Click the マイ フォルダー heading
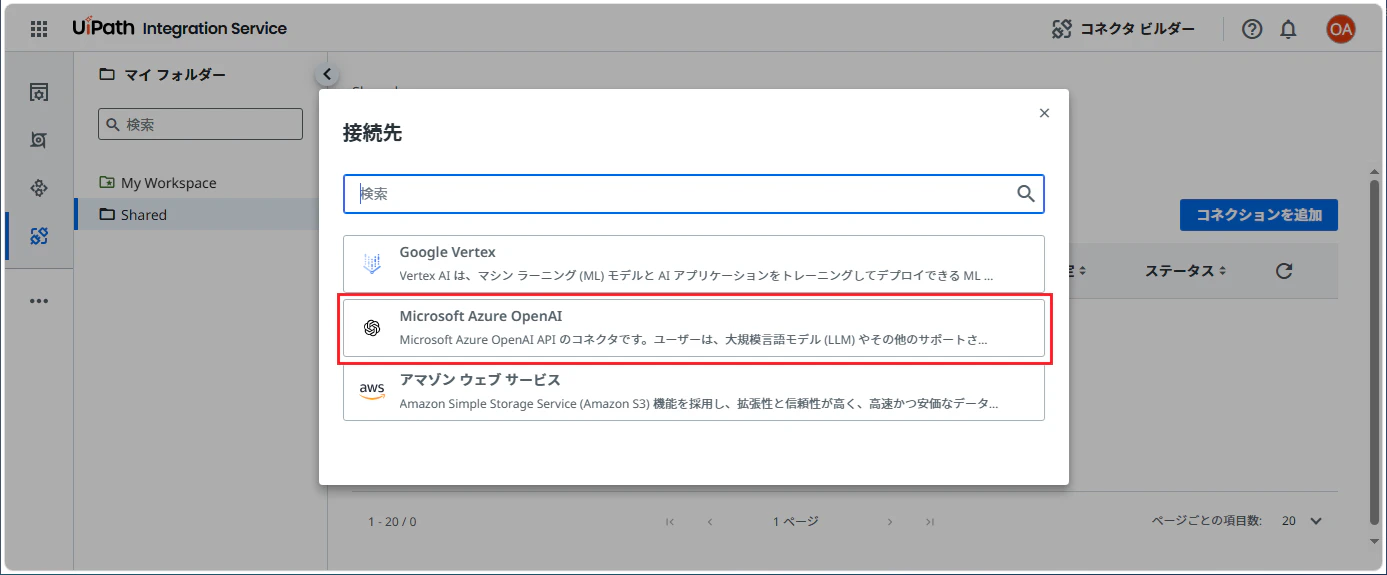This screenshot has width=1387, height=575. pyautogui.click(x=175, y=74)
